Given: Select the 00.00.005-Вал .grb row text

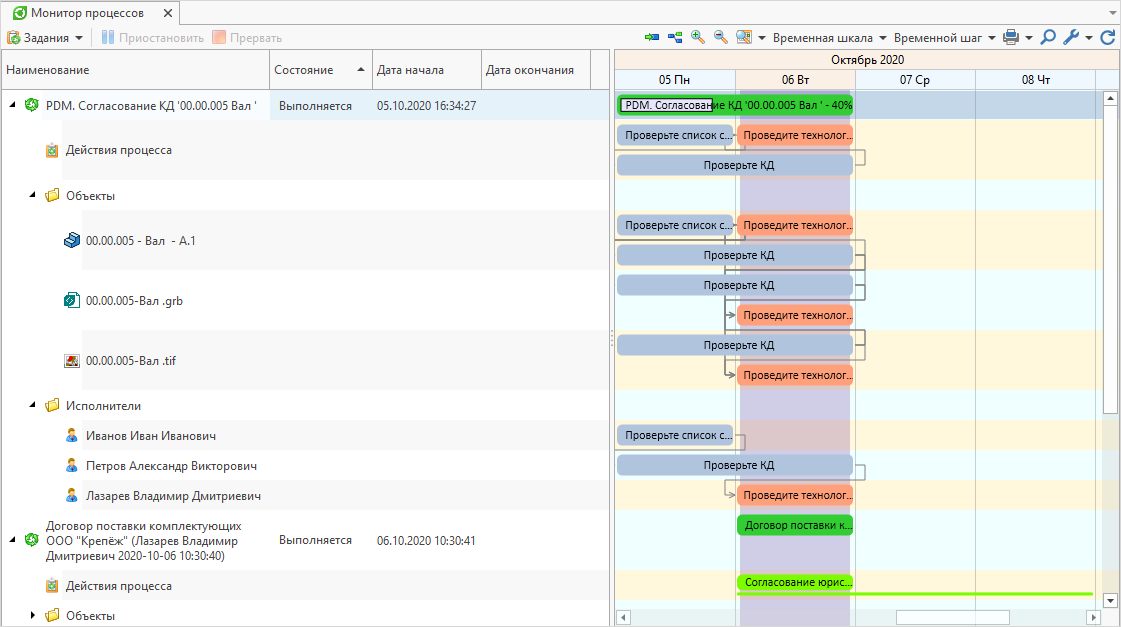Looking at the screenshot, I should tap(134, 301).
